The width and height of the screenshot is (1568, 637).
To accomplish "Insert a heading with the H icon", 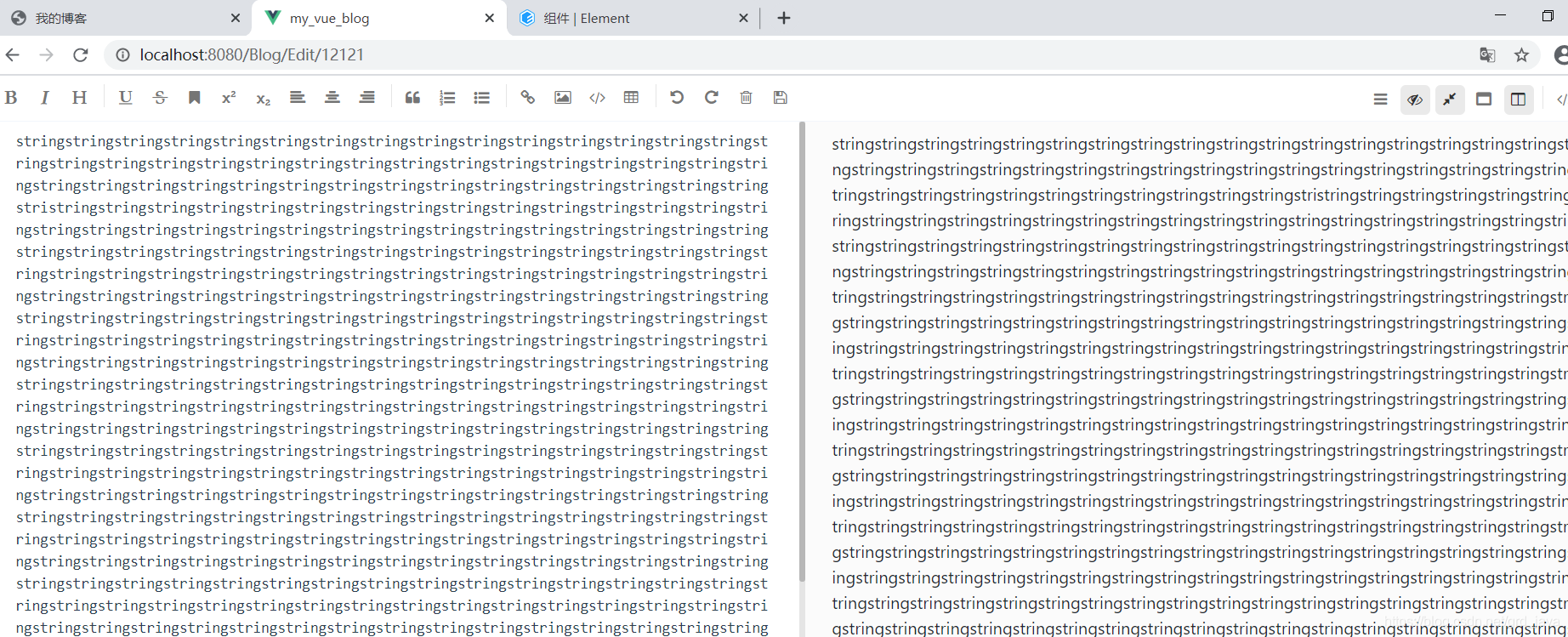I will (x=79, y=98).
